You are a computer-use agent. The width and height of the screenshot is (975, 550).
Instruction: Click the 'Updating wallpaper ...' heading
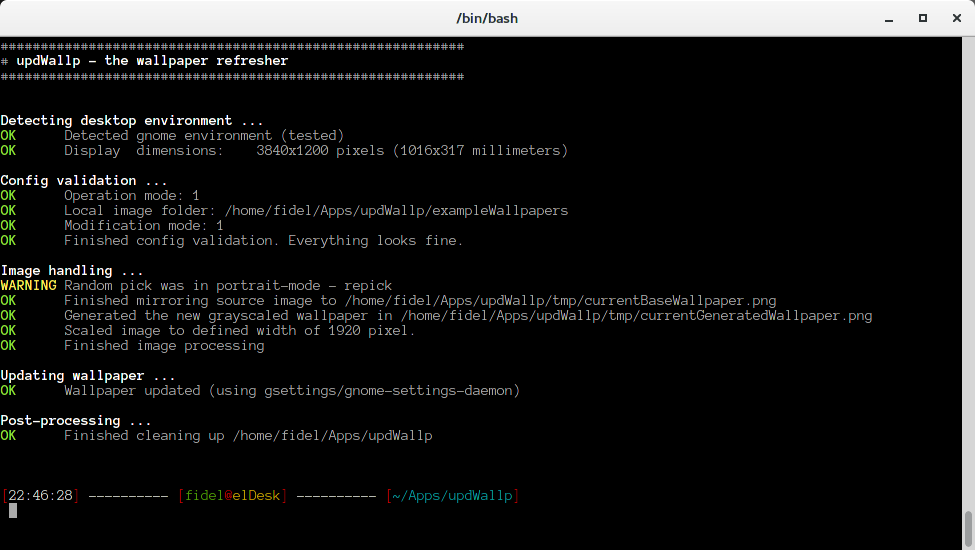point(88,376)
